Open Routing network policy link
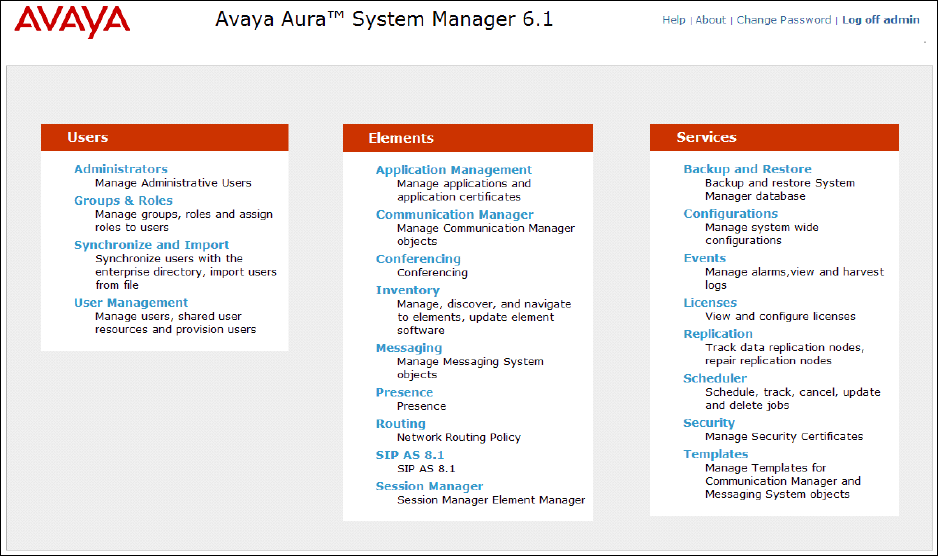938x556 pixels. pos(400,424)
